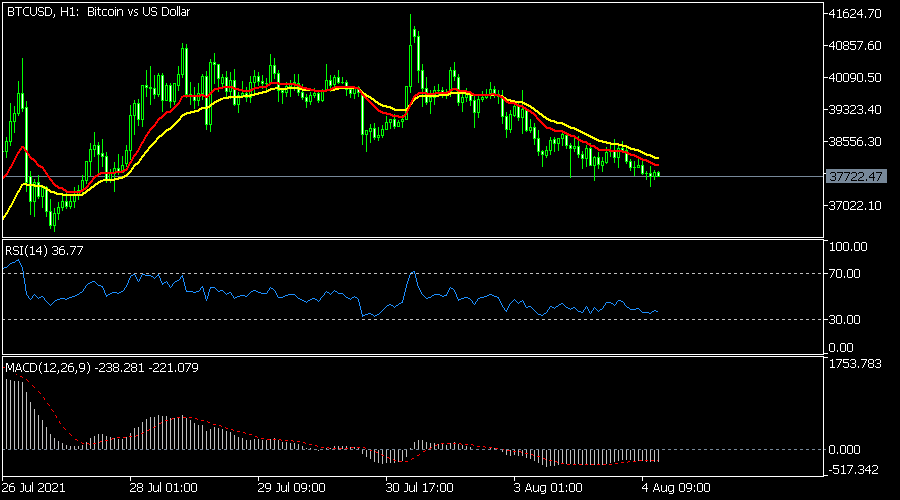Click the 30 Jul 17:00 time label

coord(420,488)
